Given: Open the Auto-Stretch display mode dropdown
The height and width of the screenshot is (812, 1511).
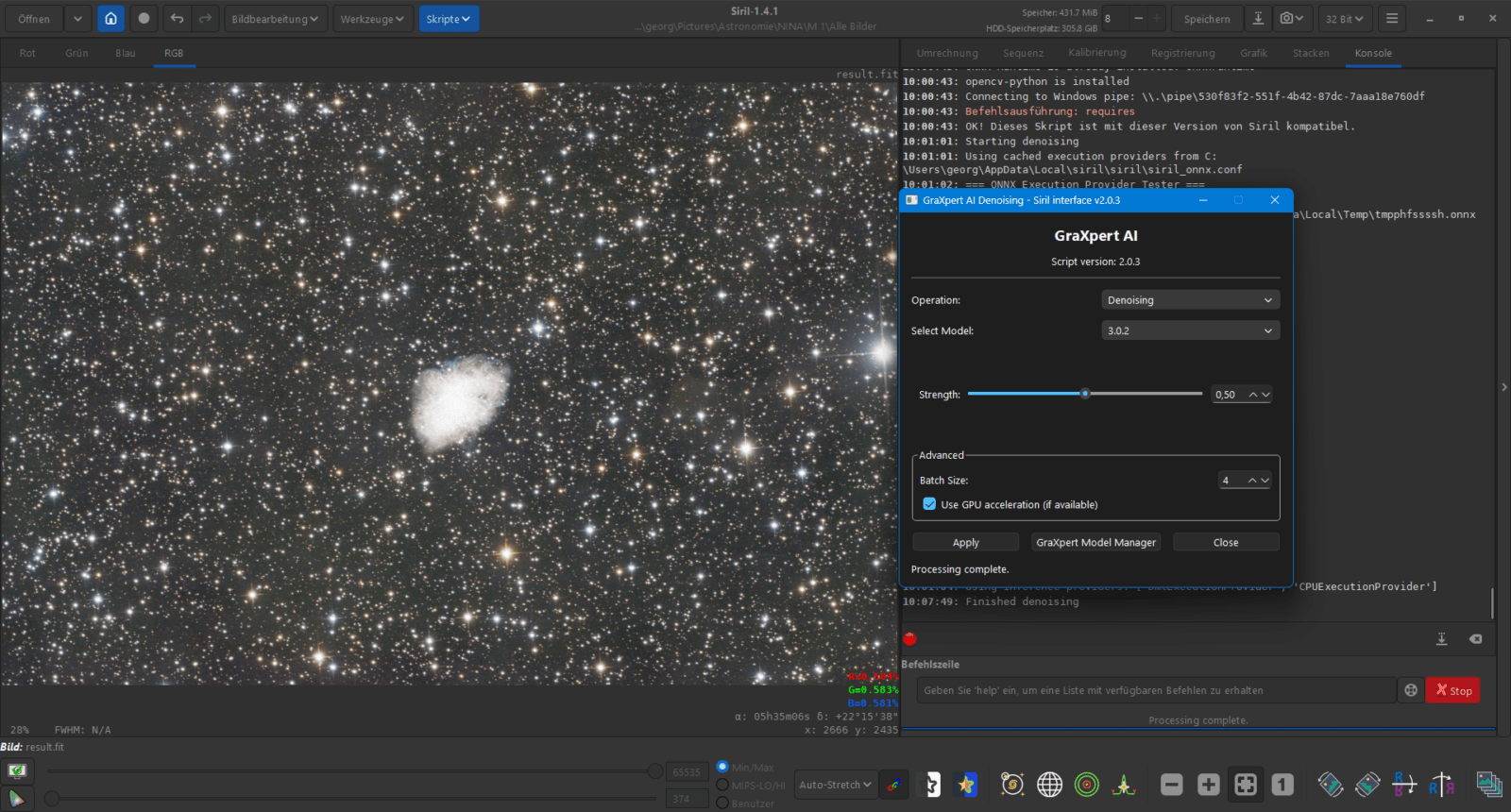Looking at the screenshot, I should click(835, 785).
